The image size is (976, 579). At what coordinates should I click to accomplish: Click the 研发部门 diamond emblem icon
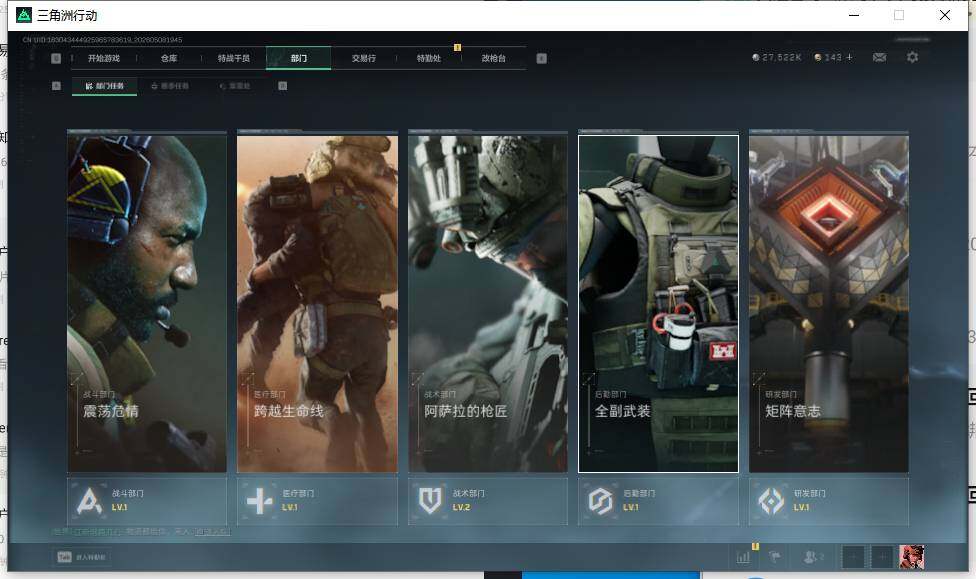(x=771, y=501)
